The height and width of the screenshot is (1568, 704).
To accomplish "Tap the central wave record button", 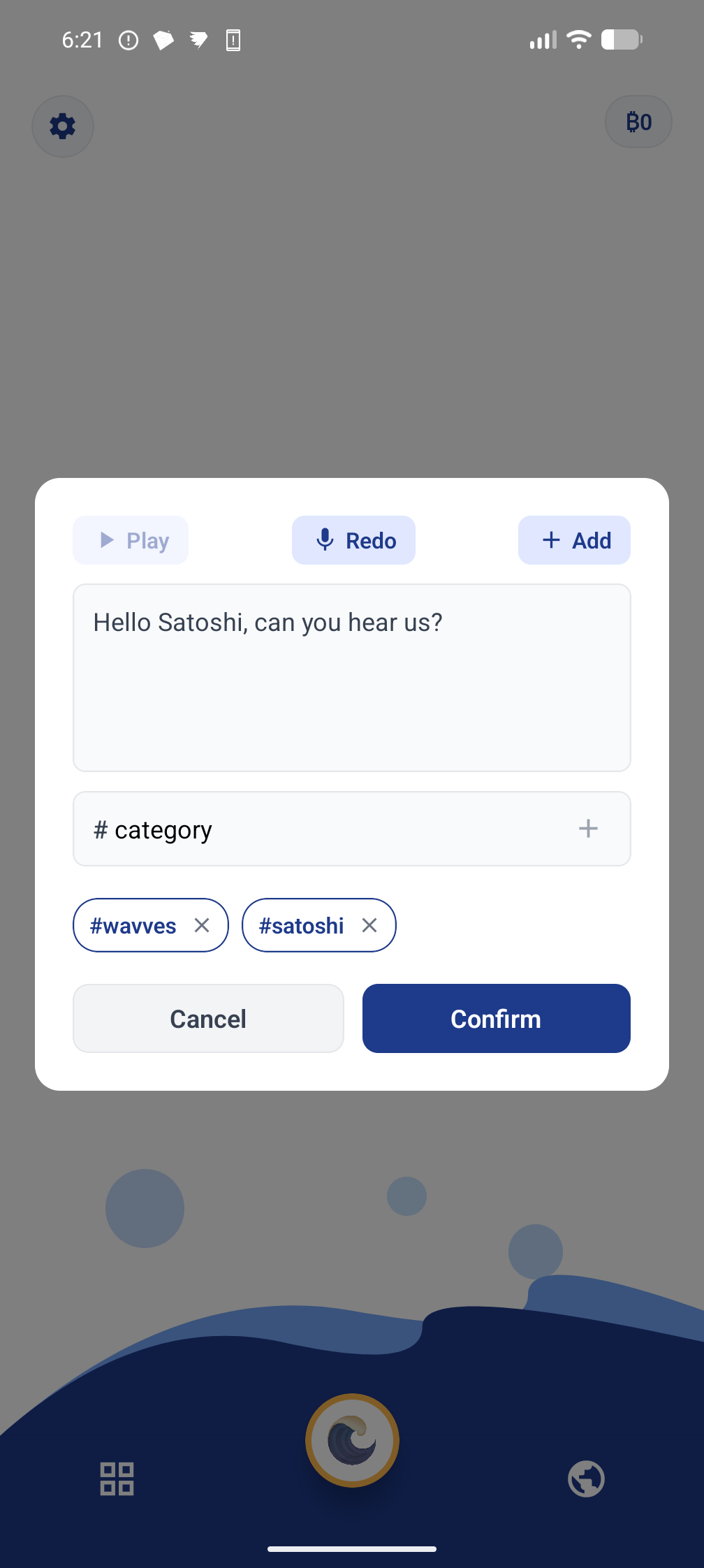I will coord(352,1439).
